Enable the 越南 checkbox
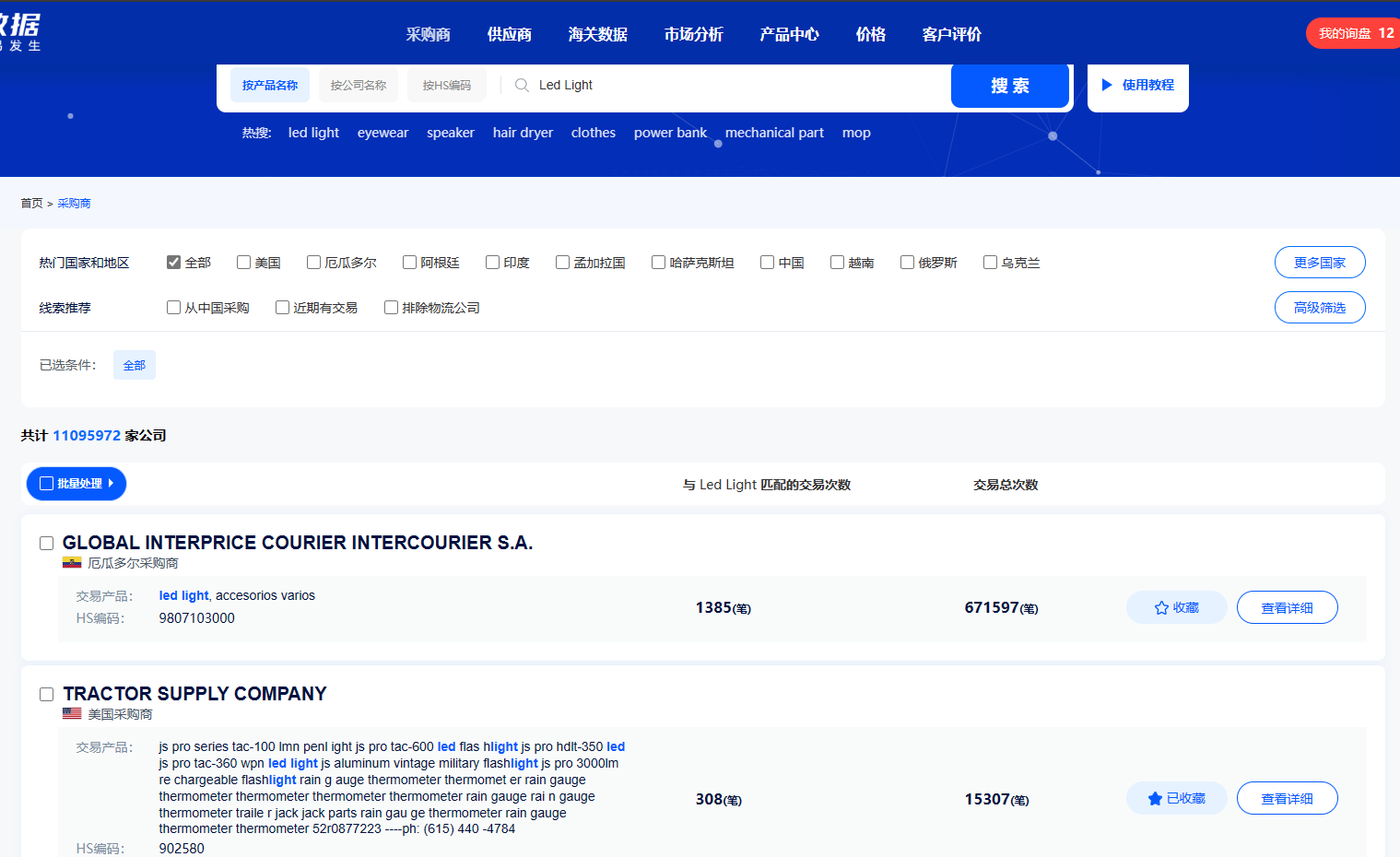1400x857 pixels. coord(837,263)
